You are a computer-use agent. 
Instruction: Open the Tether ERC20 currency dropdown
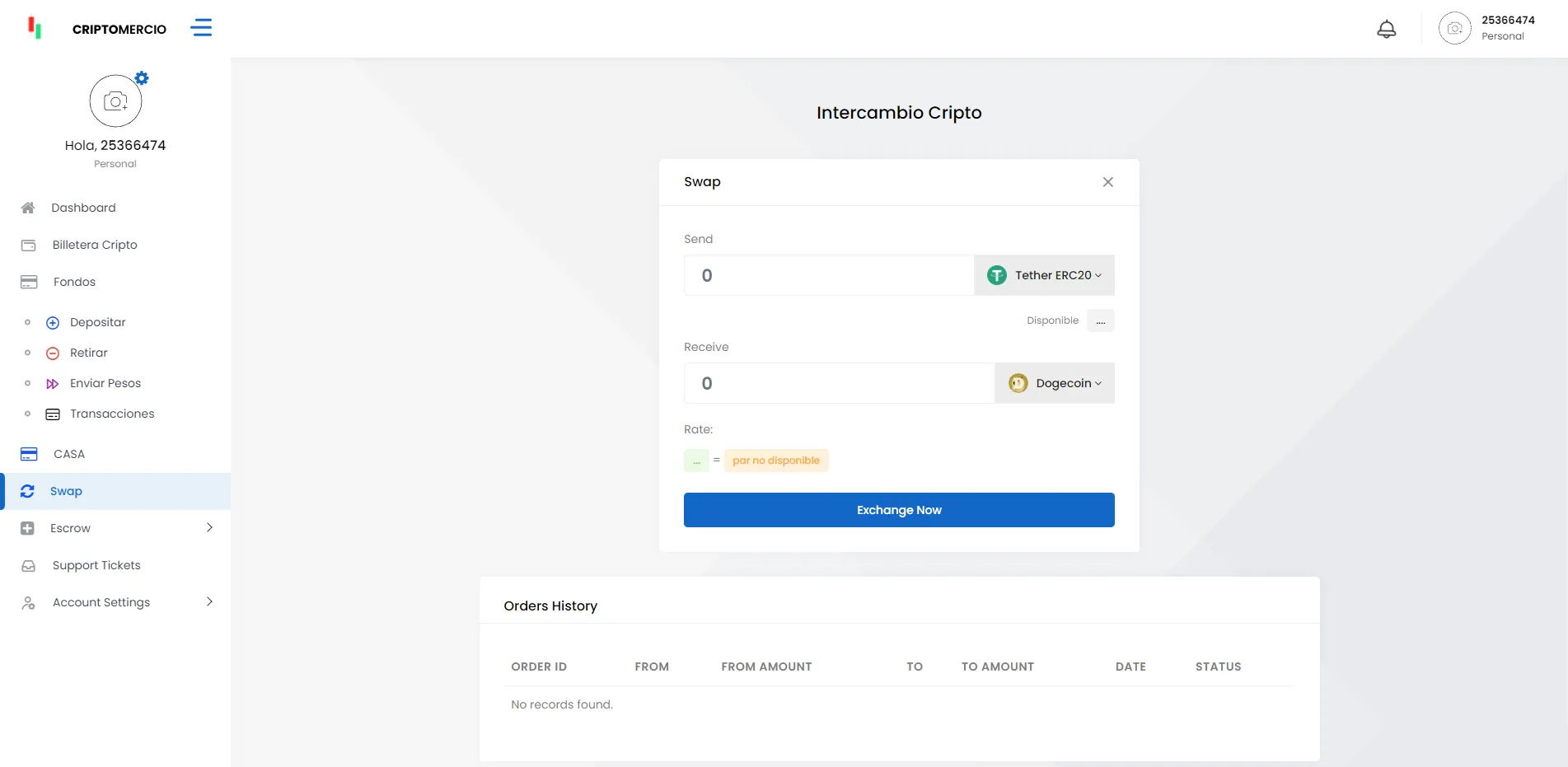(1044, 275)
